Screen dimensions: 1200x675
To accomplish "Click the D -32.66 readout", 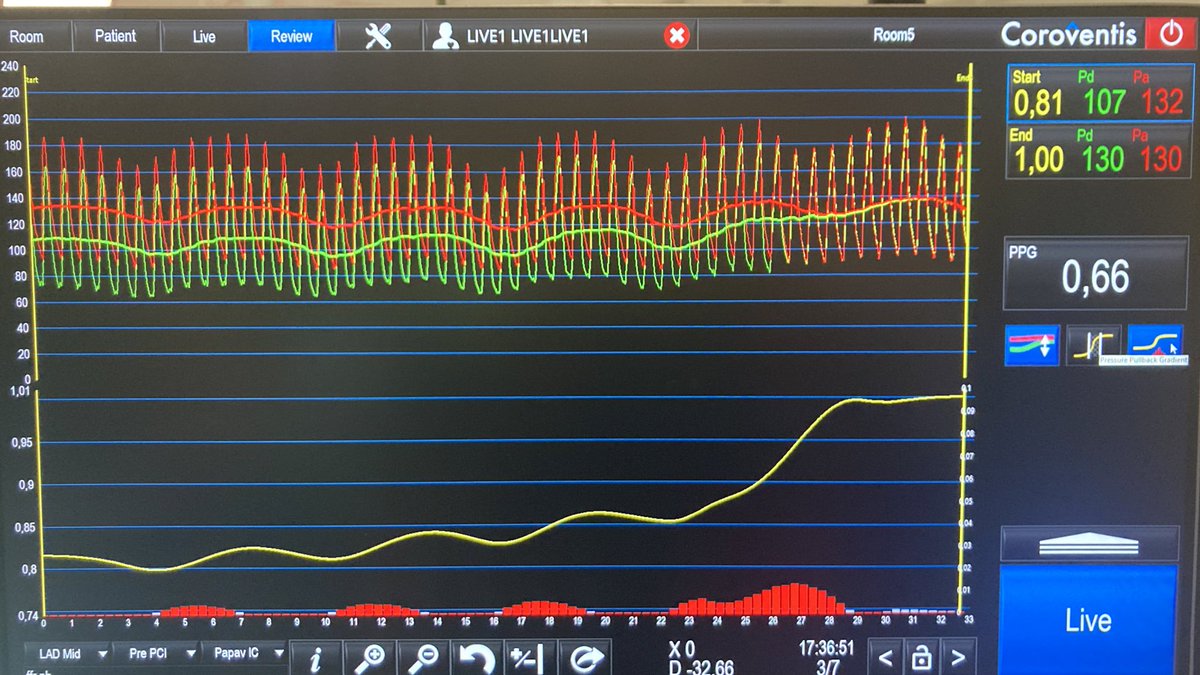I will [x=701, y=667].
